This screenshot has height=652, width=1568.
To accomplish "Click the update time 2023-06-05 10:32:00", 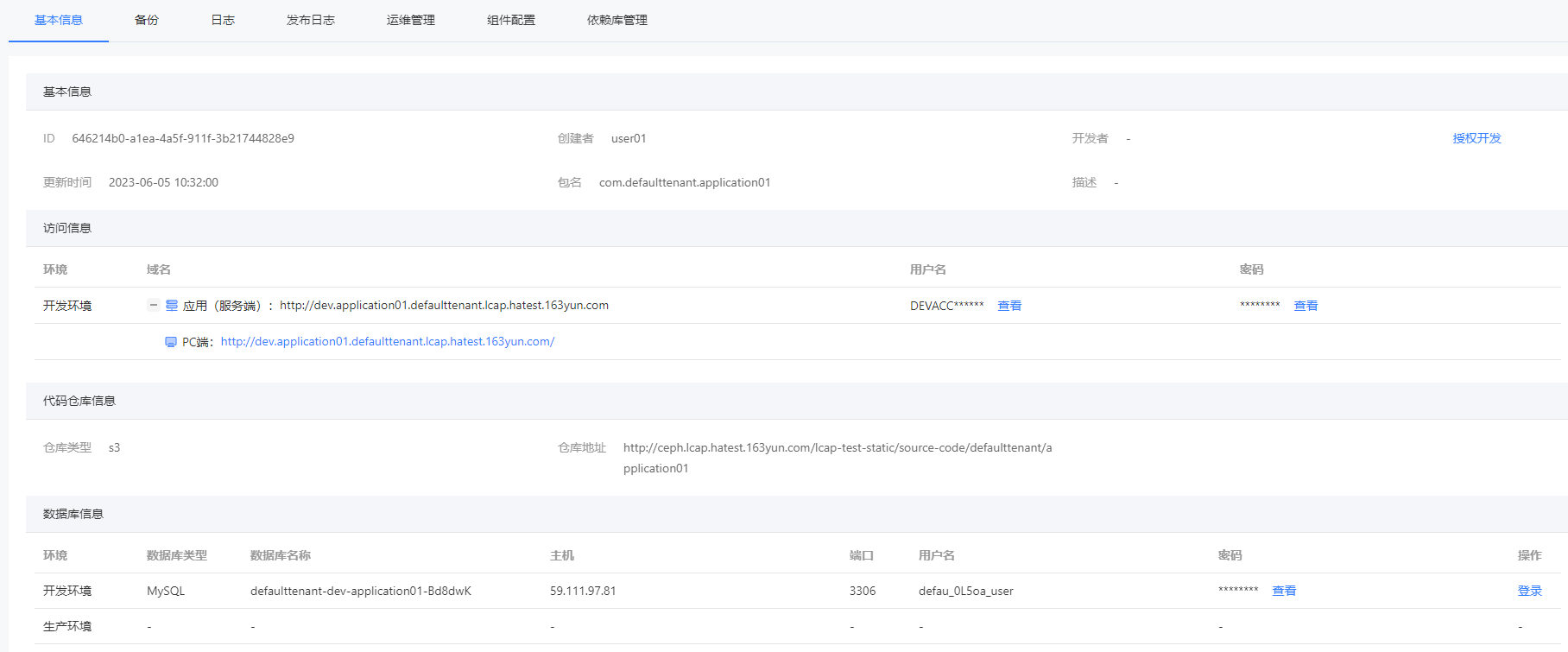I will point(163,182).
